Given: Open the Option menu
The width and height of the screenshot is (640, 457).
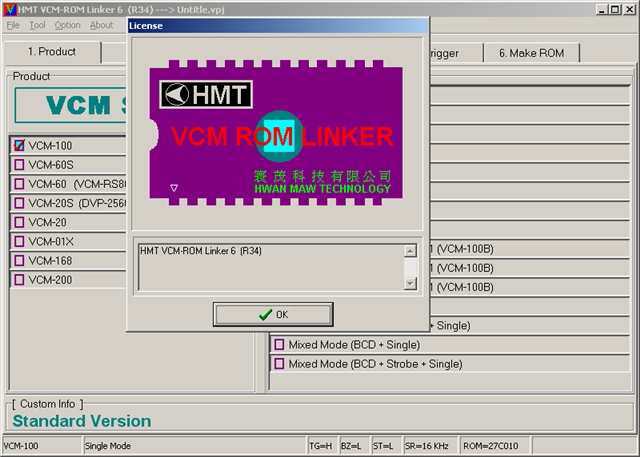Looking at the screenshot, I should (67, 25).
